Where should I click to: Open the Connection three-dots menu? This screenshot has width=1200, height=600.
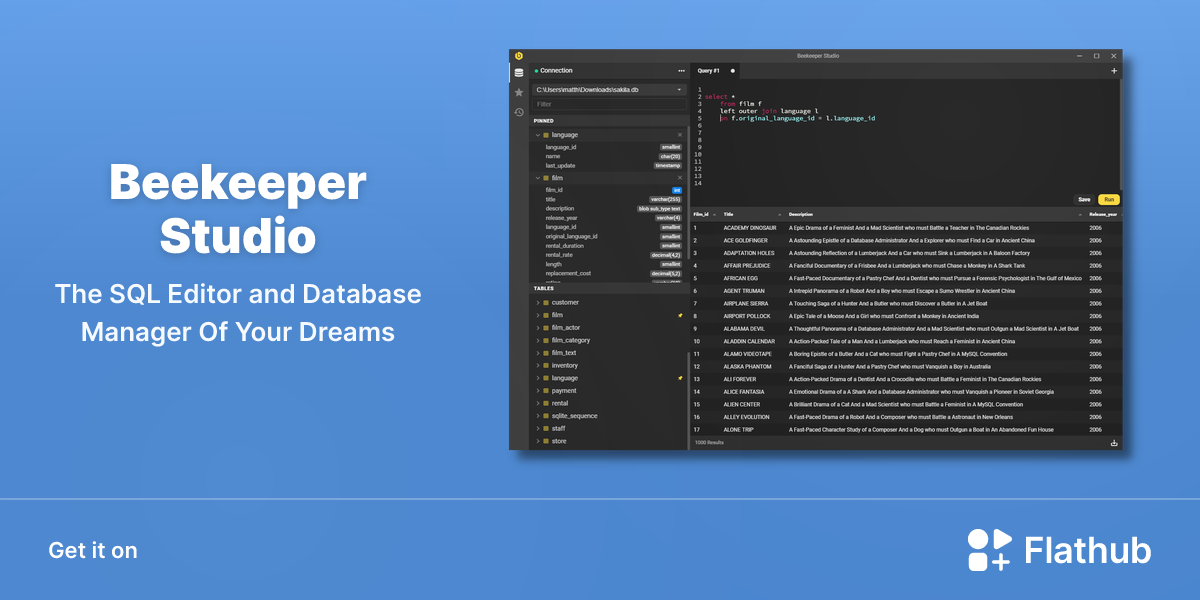pyautogui.click(x=681, y=71)
